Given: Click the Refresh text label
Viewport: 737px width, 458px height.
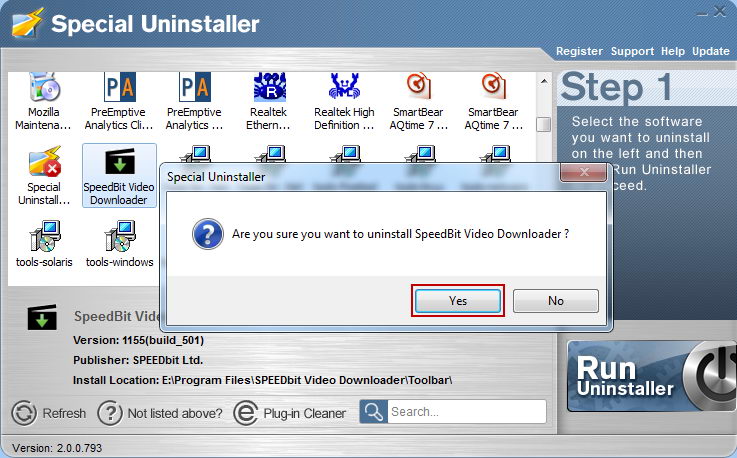Looking at the screenshot, I should coord(64,413).
